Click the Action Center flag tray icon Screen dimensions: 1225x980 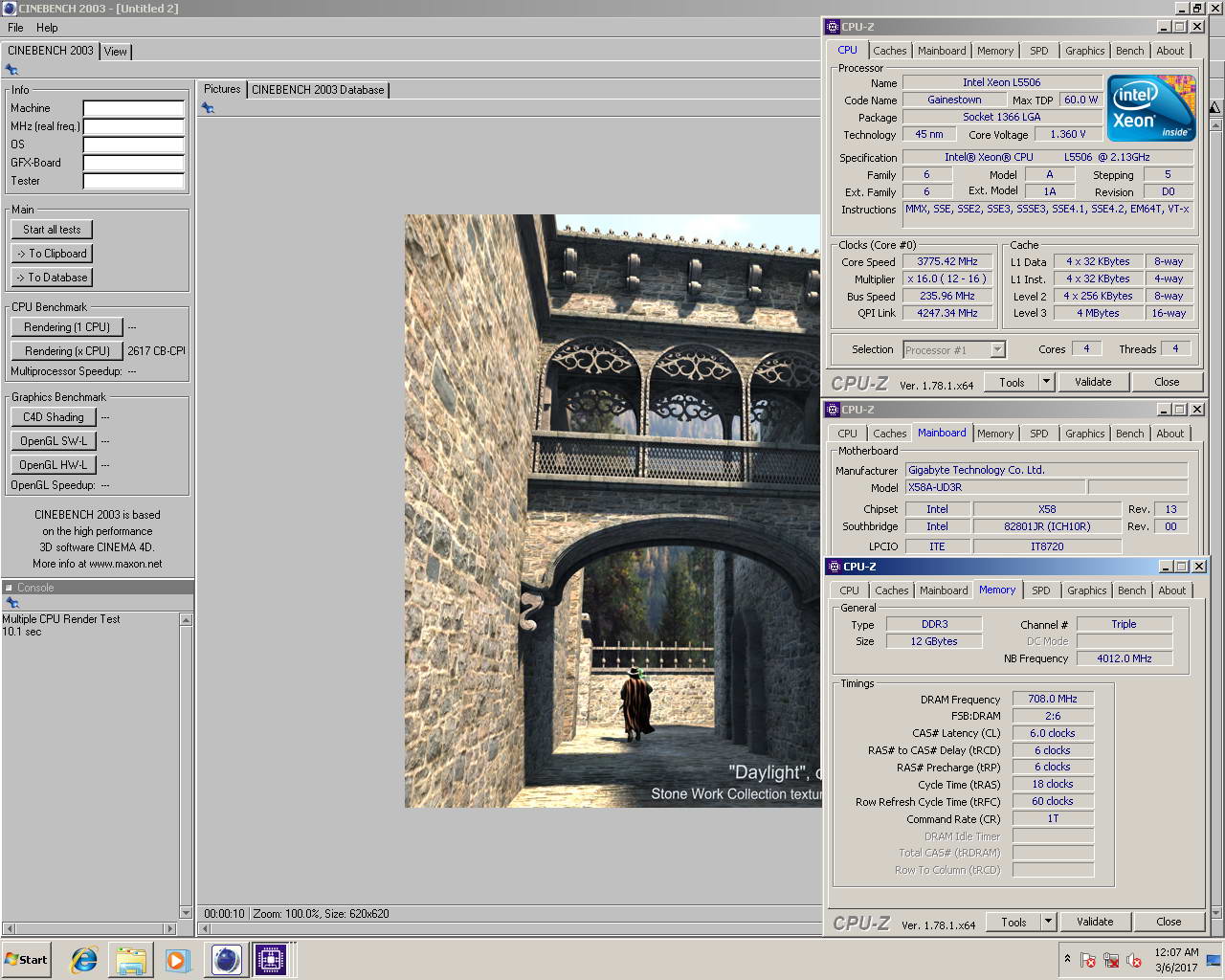coord(1088,960)
